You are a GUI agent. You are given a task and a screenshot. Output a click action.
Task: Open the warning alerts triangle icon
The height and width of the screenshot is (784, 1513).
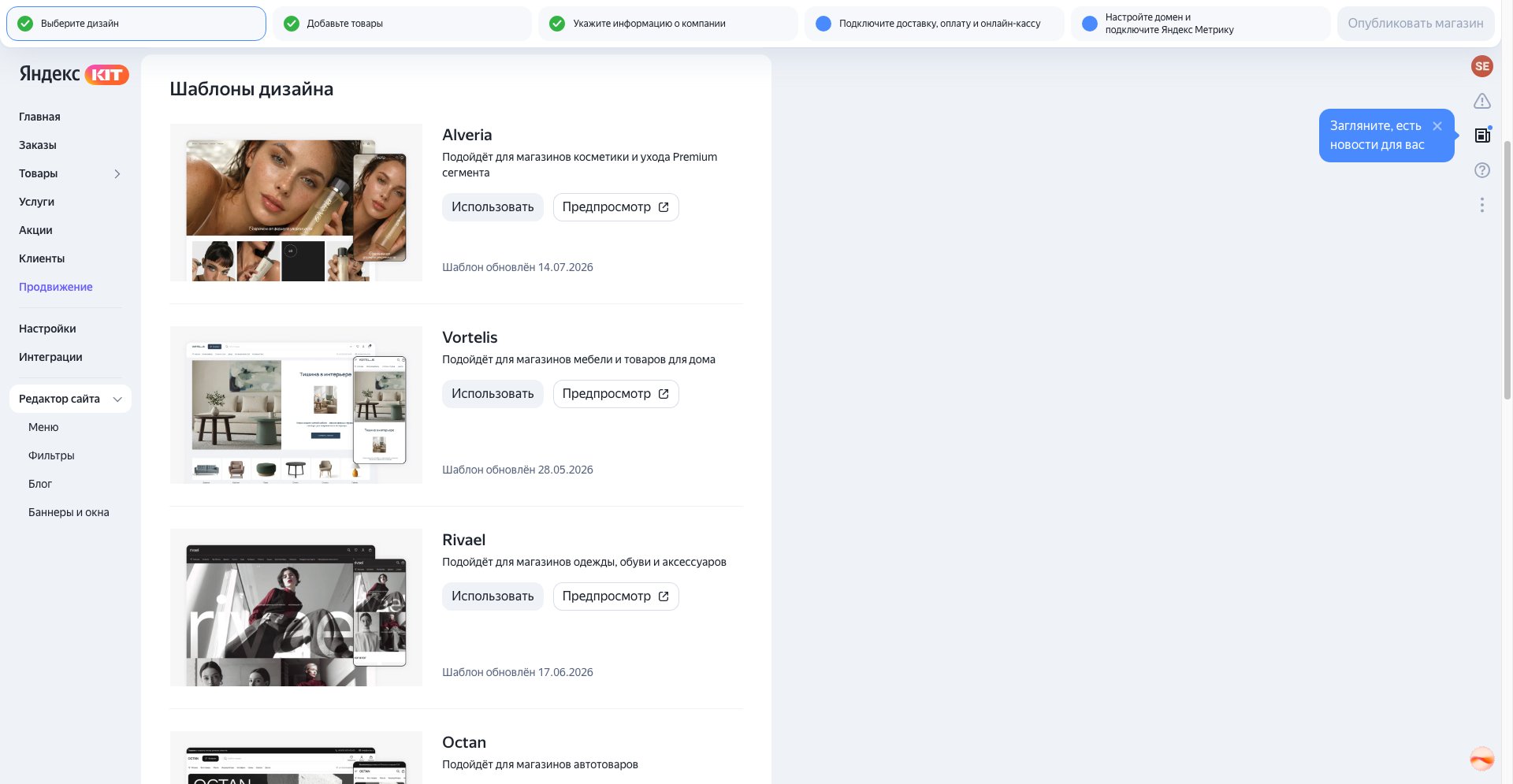[1481, 101]
